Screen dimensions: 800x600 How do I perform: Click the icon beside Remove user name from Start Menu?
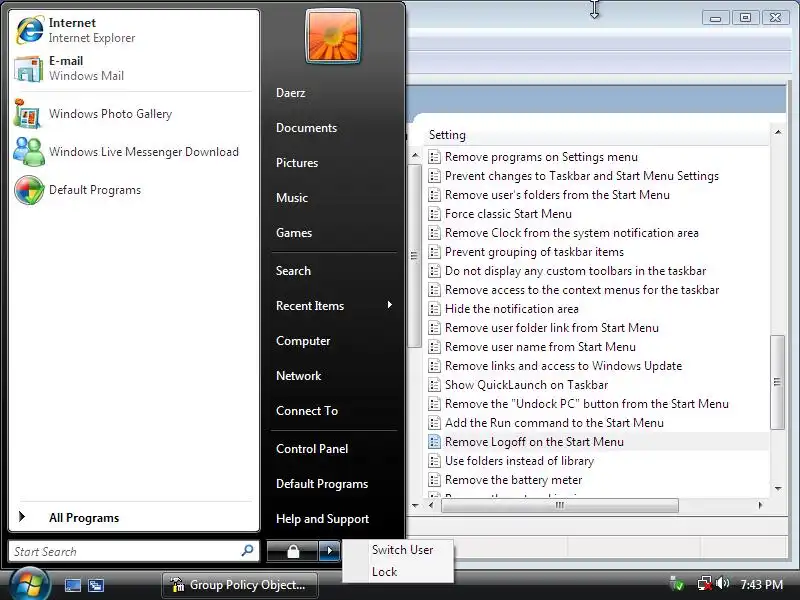[434, 347]
